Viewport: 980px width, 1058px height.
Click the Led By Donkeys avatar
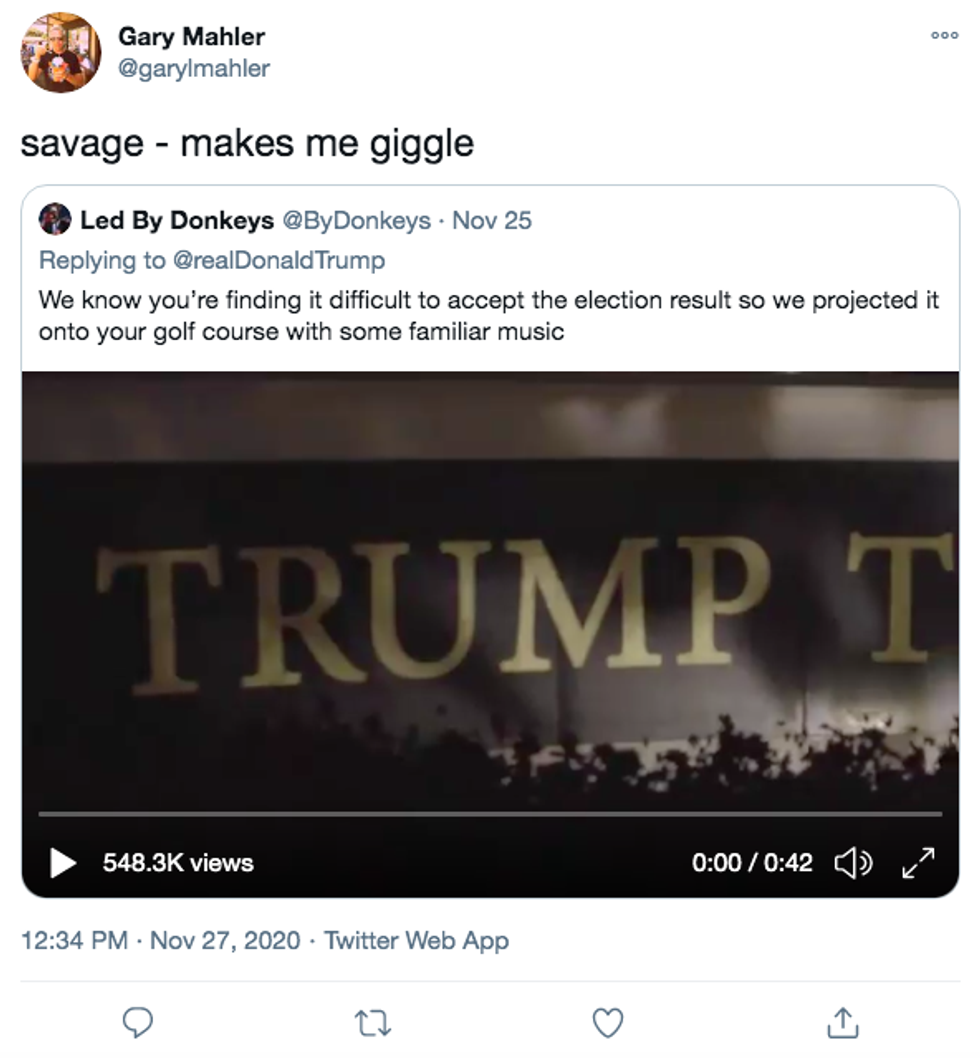55,220
